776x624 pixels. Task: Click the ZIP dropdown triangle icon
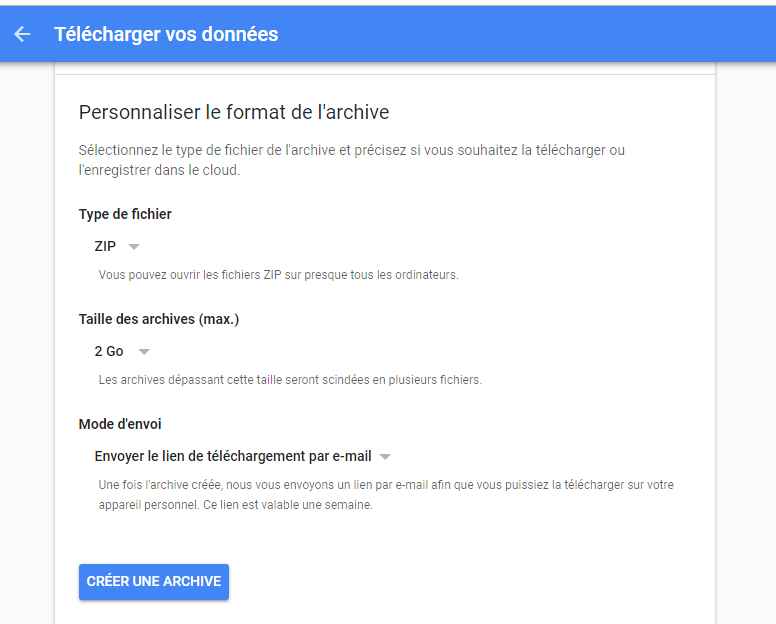(134, 246)
